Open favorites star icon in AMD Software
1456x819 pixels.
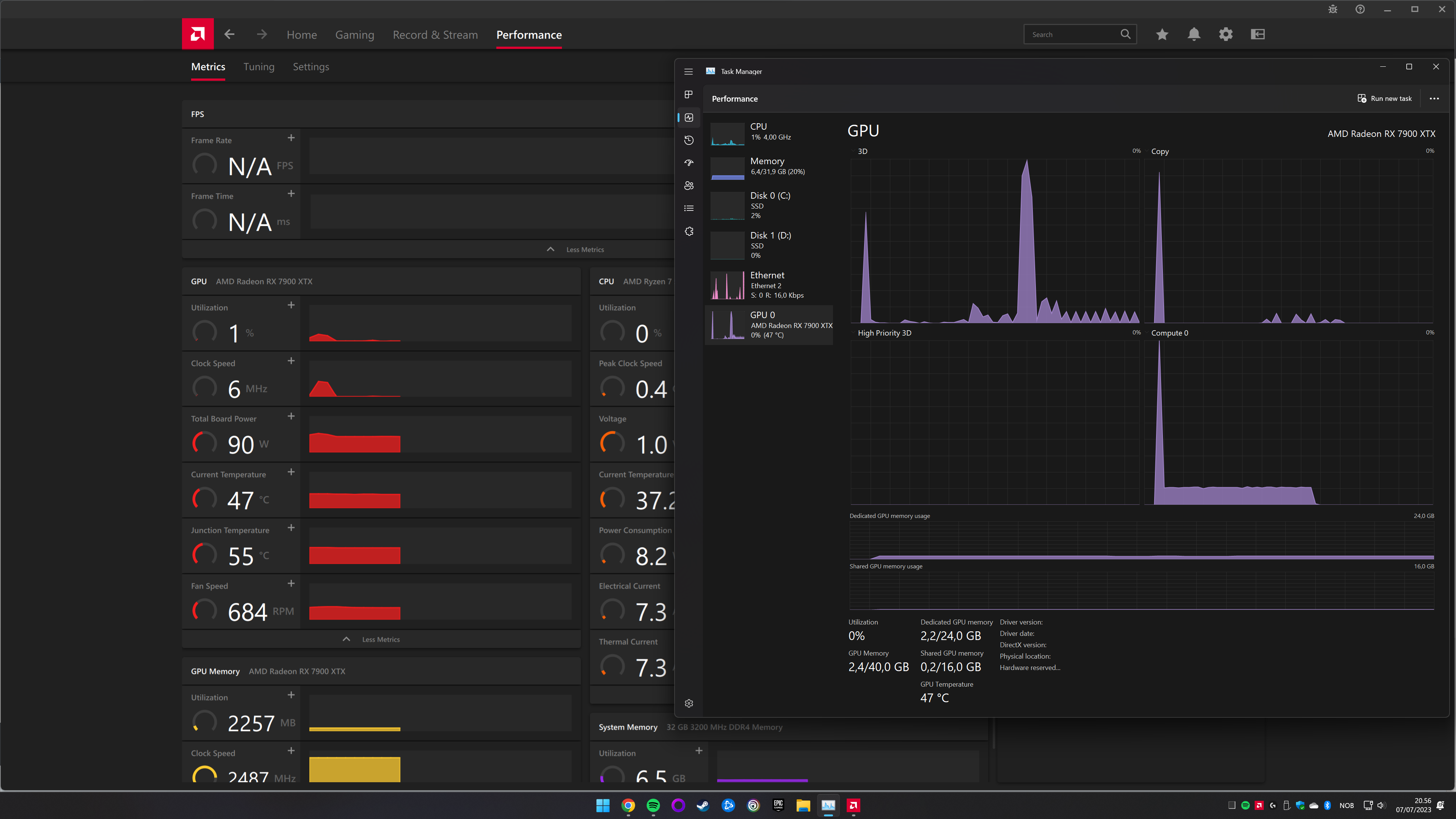1162,35
